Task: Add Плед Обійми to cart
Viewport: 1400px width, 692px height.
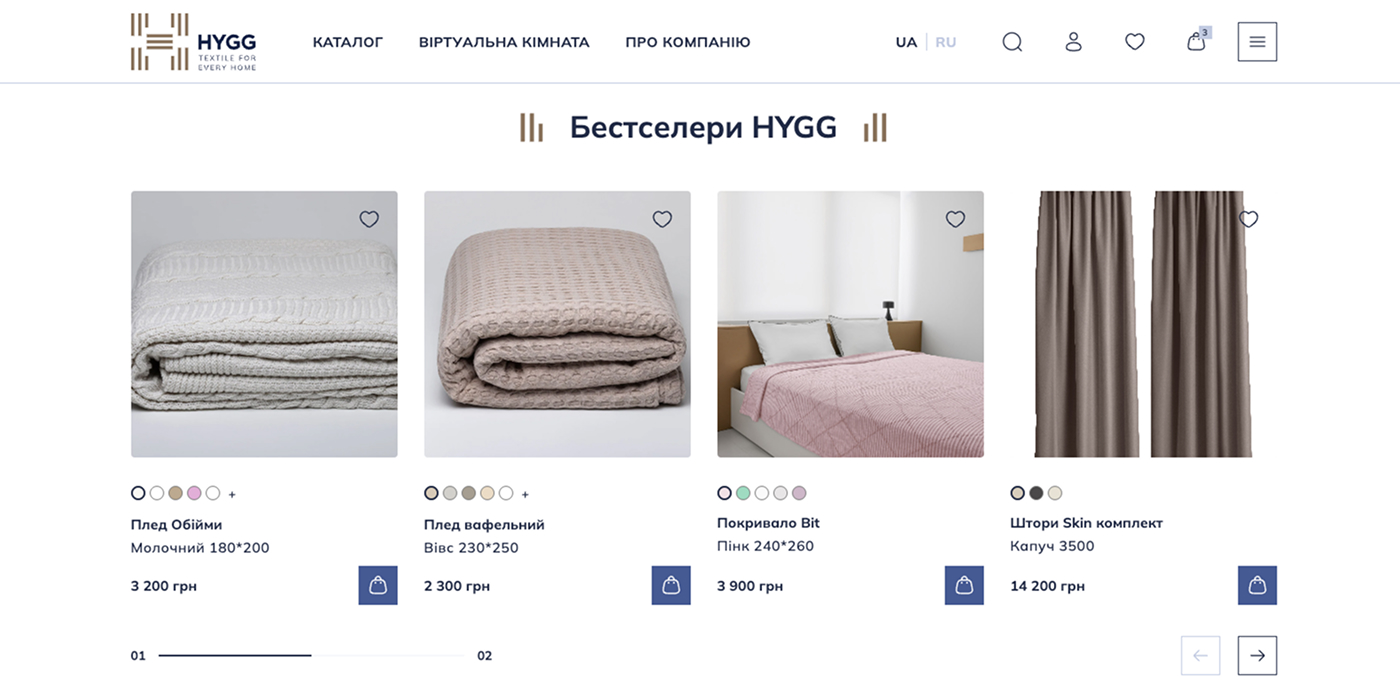Action: 378,585
